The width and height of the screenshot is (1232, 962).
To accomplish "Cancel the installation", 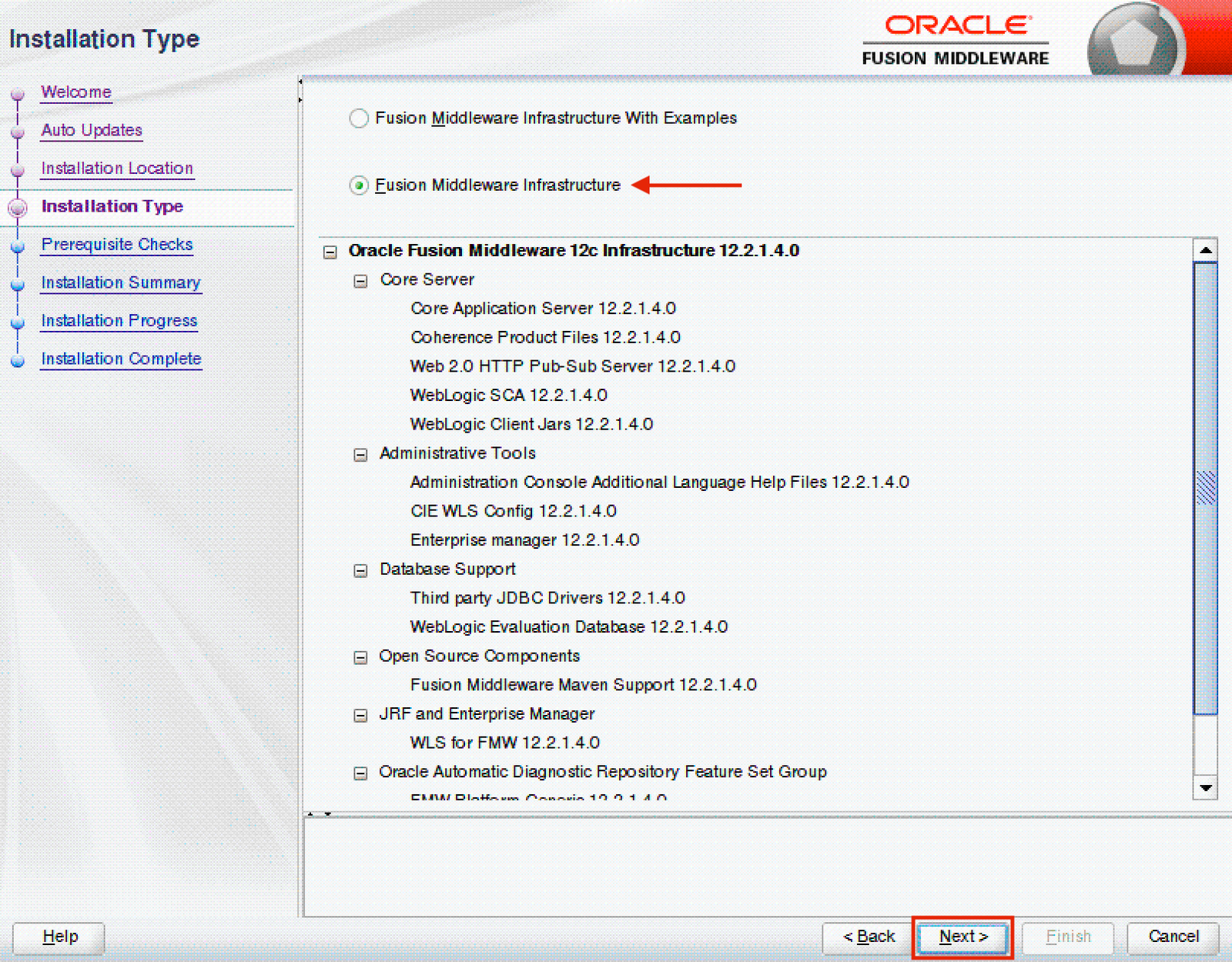I will [1173, 937].
